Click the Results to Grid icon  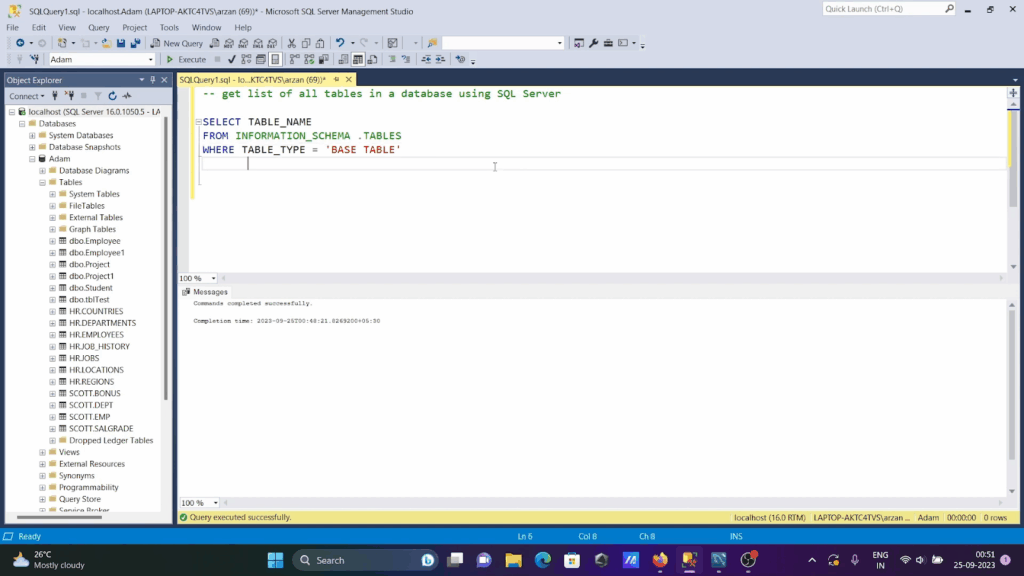tap(358, 59)
